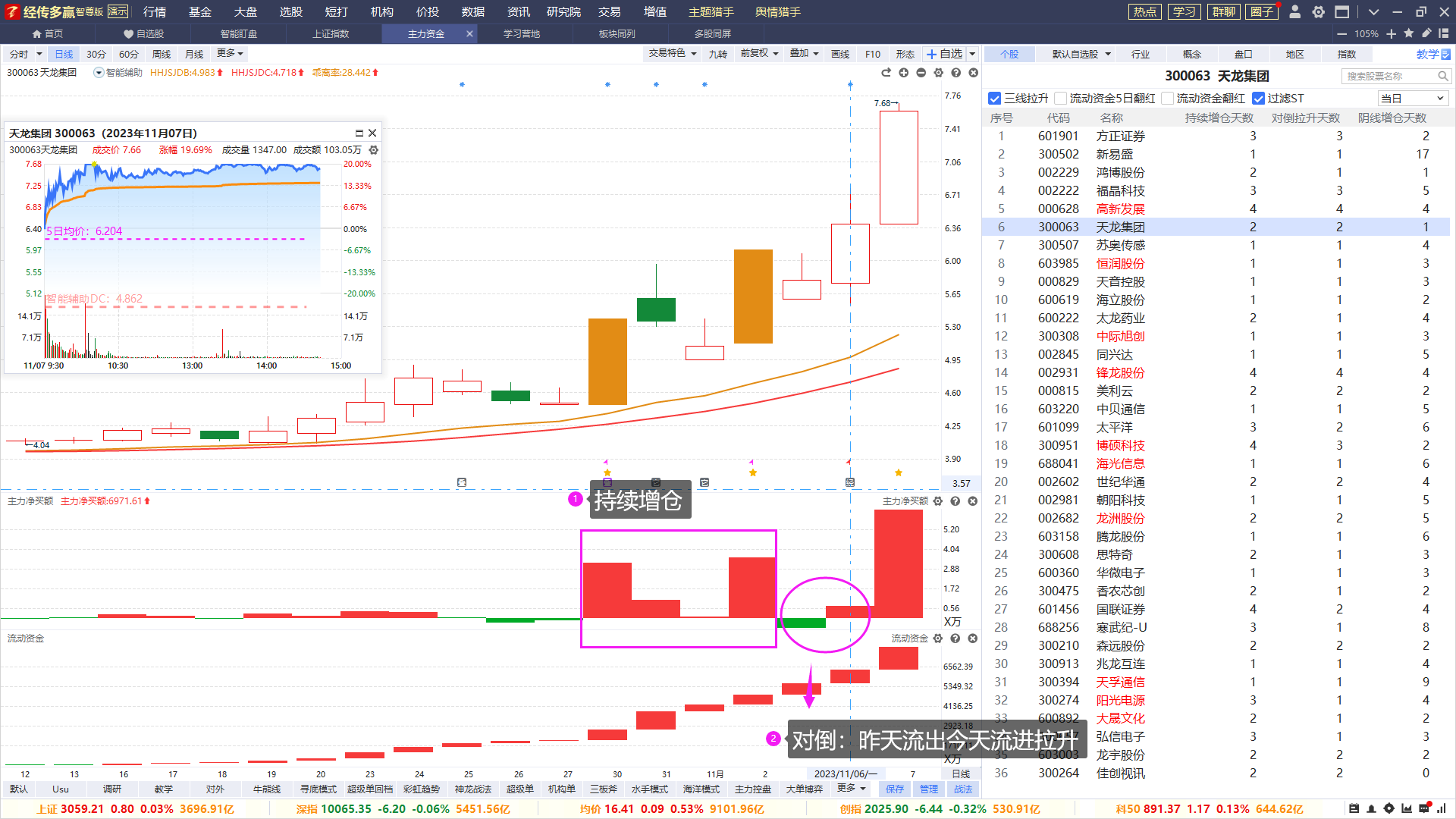Open main chart settings gear icon
Image resolution: width=1456 pixels, height=819 pixels.
938,73
